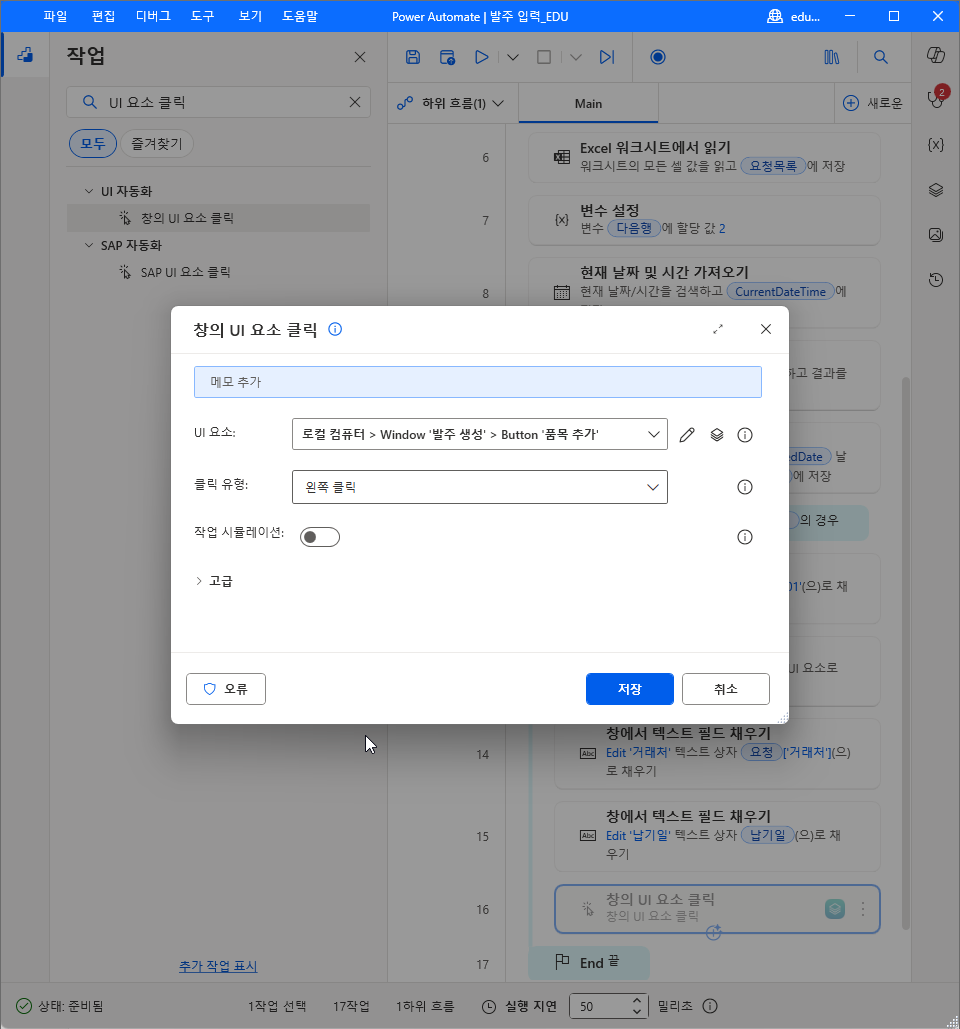
Task: Click the Copilot add action icon below step 16
Action: point(713,932)
